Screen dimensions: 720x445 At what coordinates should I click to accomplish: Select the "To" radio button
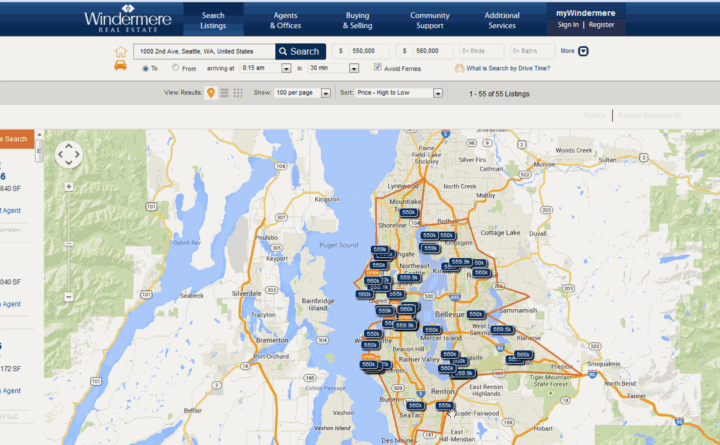coord(144,68)
